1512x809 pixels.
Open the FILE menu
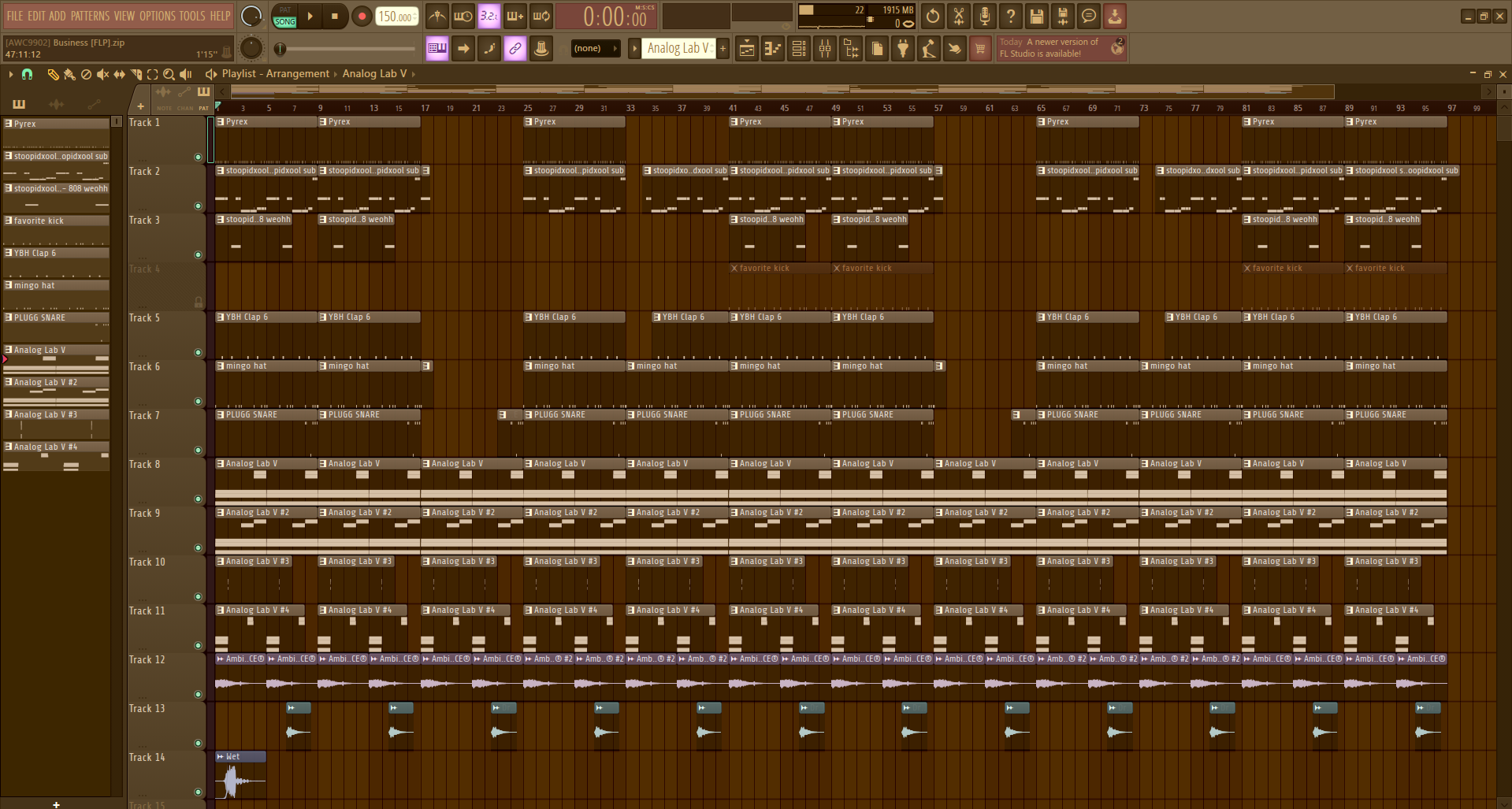pos(15,16)
